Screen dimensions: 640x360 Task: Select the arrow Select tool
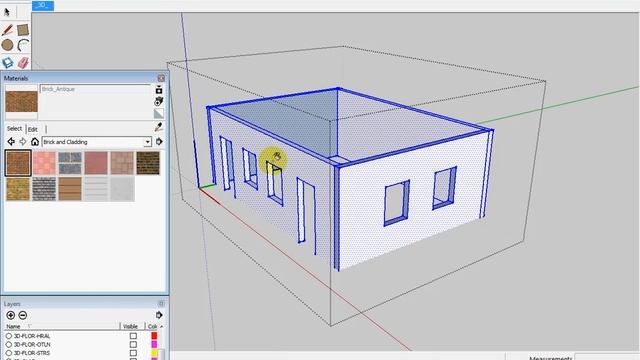point(7,12)
